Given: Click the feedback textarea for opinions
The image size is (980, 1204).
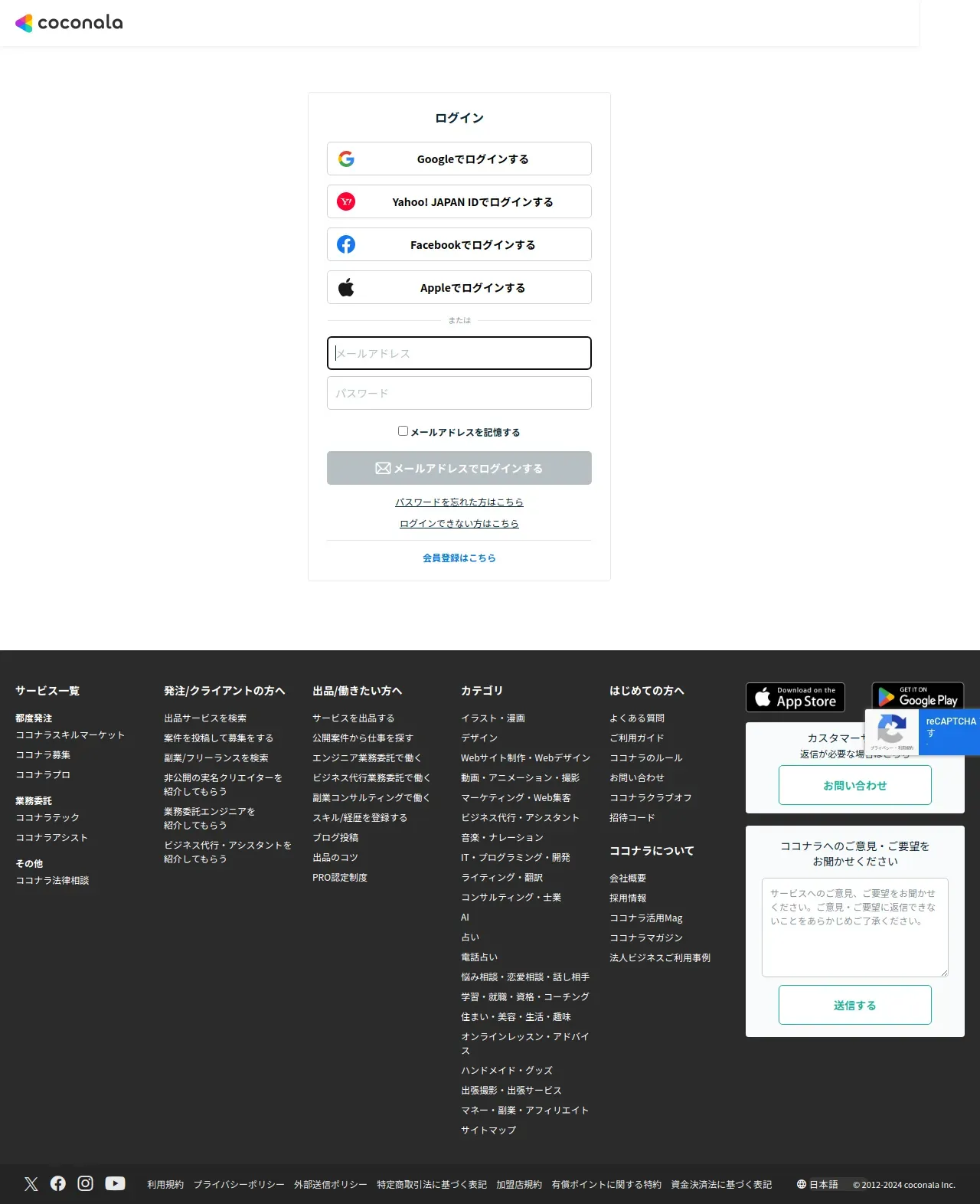Looking at the screenshot, I should pos(855,928).
